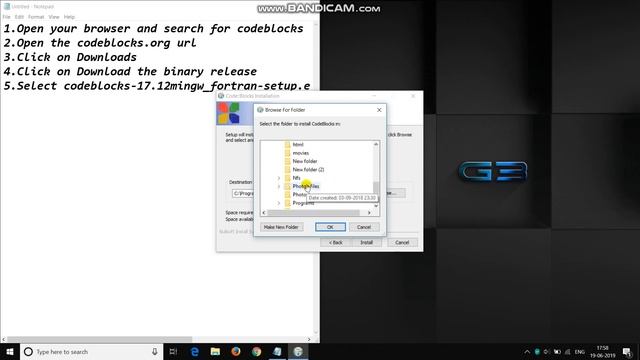Click ENG language indicator
The height and width of the screenshot is (360, 640).
[580, 352]
